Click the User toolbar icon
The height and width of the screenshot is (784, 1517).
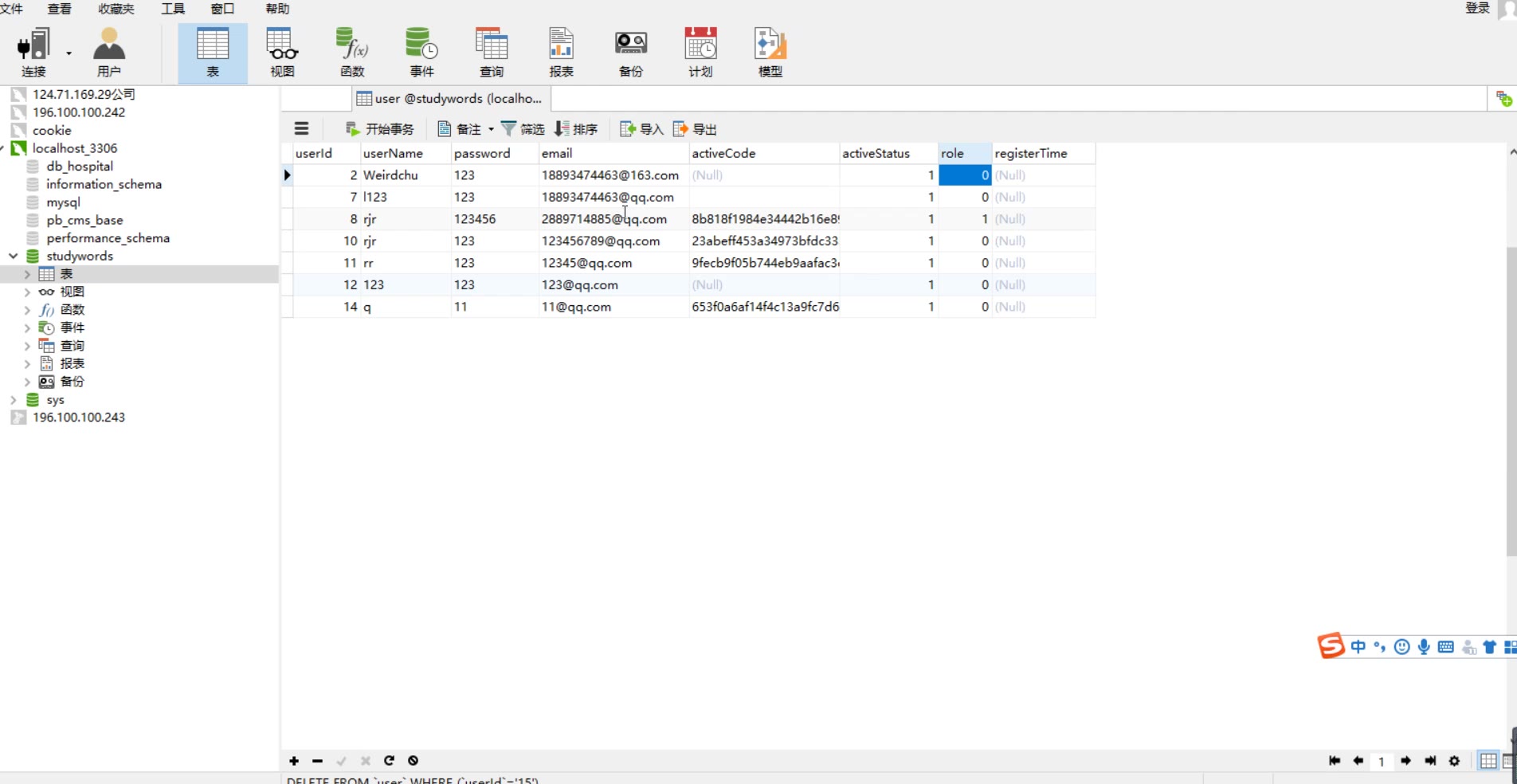click(109, 52)
